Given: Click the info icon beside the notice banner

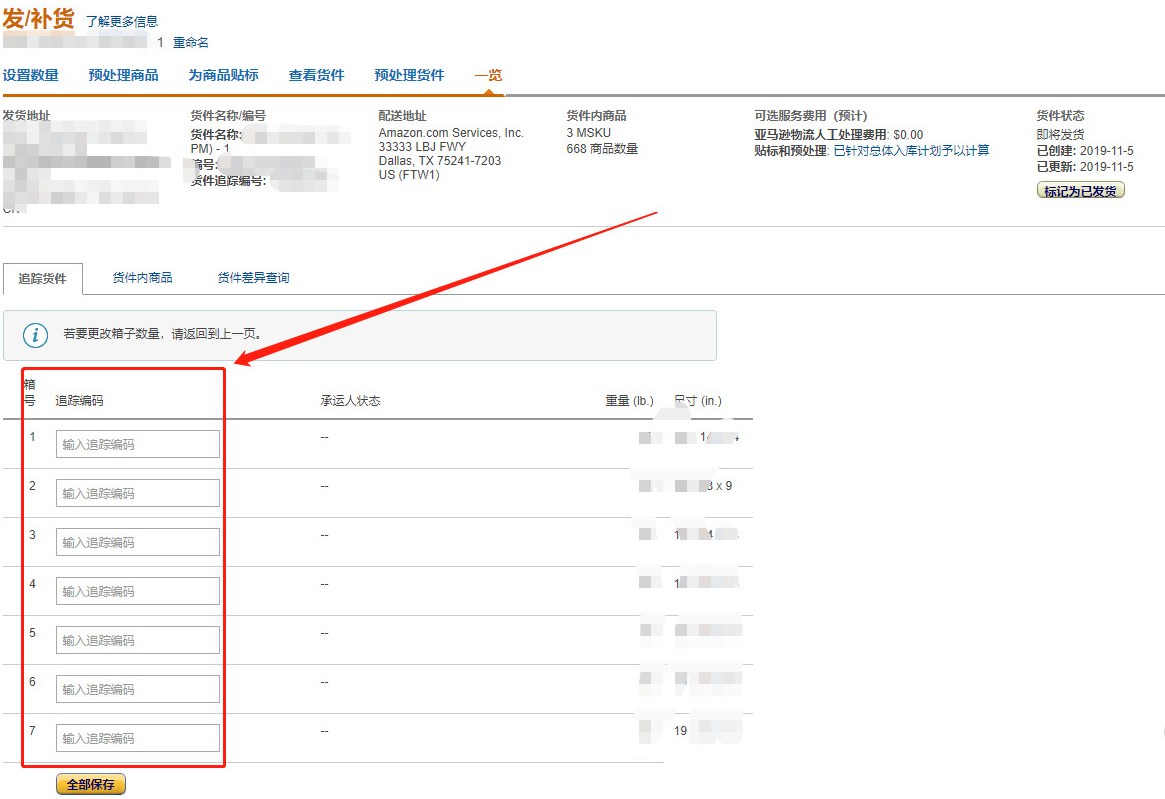Looking at the screenshot, I should click(35, 335).
